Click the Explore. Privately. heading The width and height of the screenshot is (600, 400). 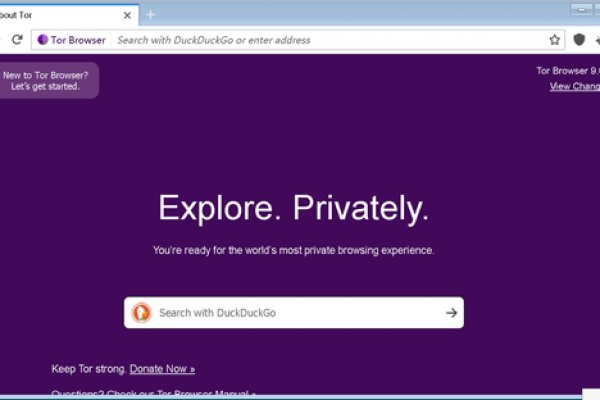(x=293, y=208)
